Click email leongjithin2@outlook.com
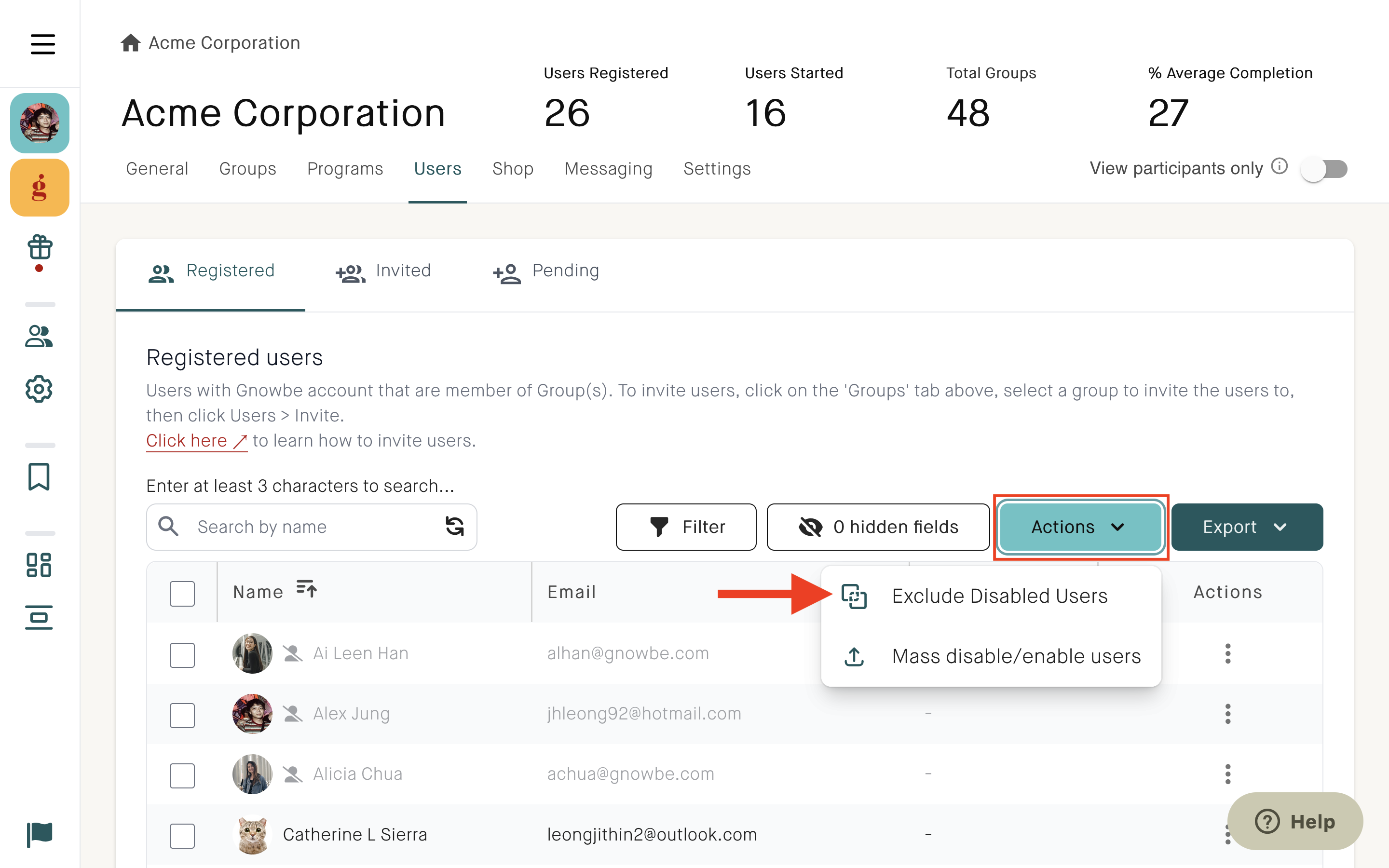The height and width of the screenshot is (868, 1389). click(652, 834)
